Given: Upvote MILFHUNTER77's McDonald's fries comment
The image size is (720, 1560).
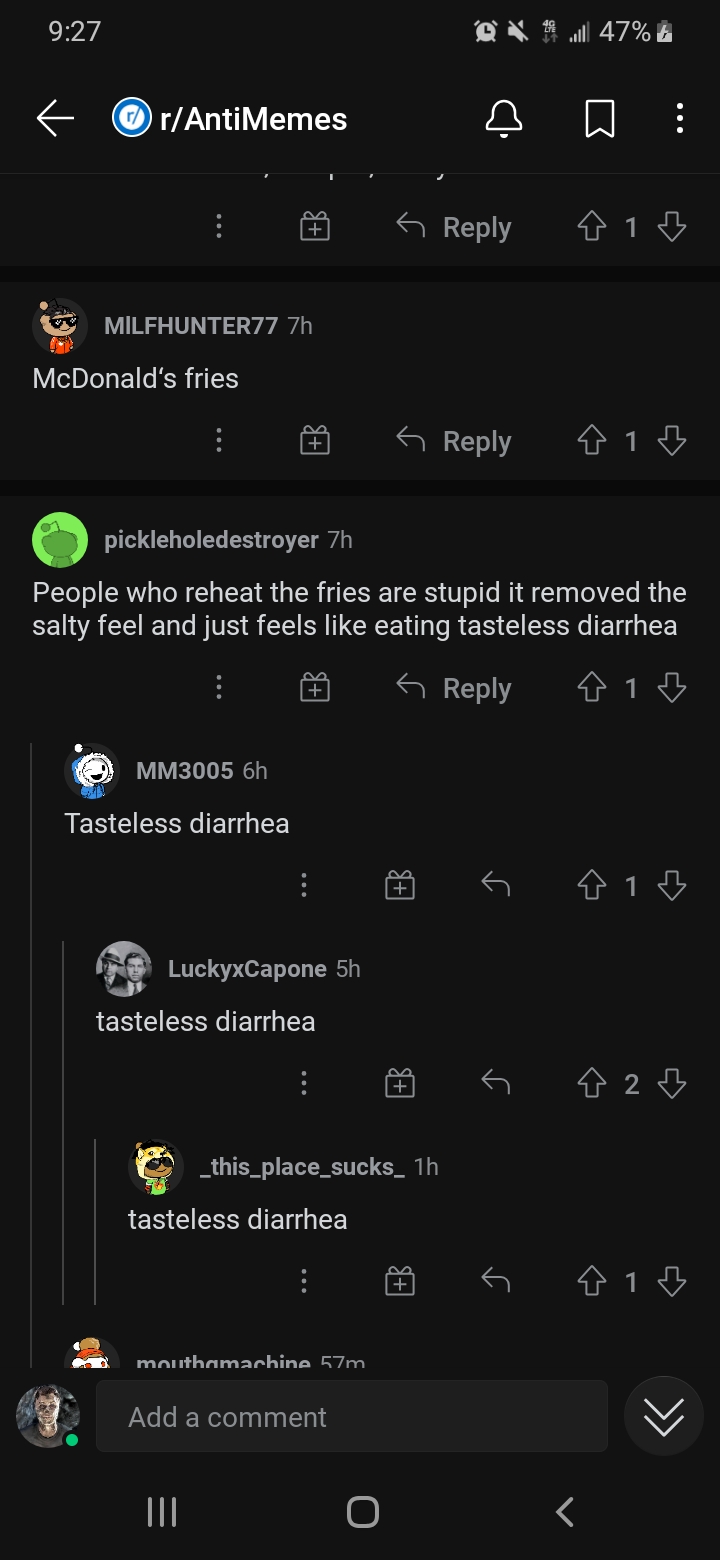Looking at the screenshot, I should [x=592, y=441].
